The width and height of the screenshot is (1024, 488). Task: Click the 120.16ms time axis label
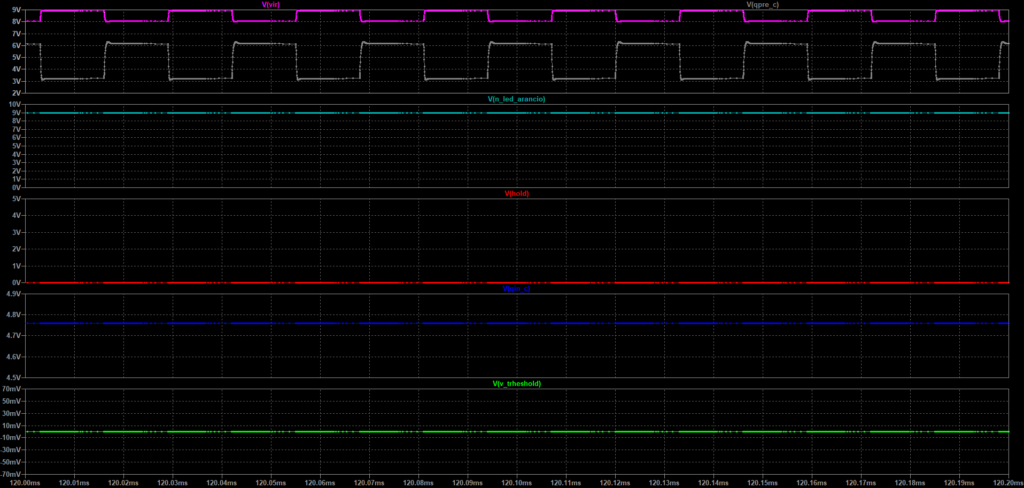pyautogui.click(x=811, y=483)
